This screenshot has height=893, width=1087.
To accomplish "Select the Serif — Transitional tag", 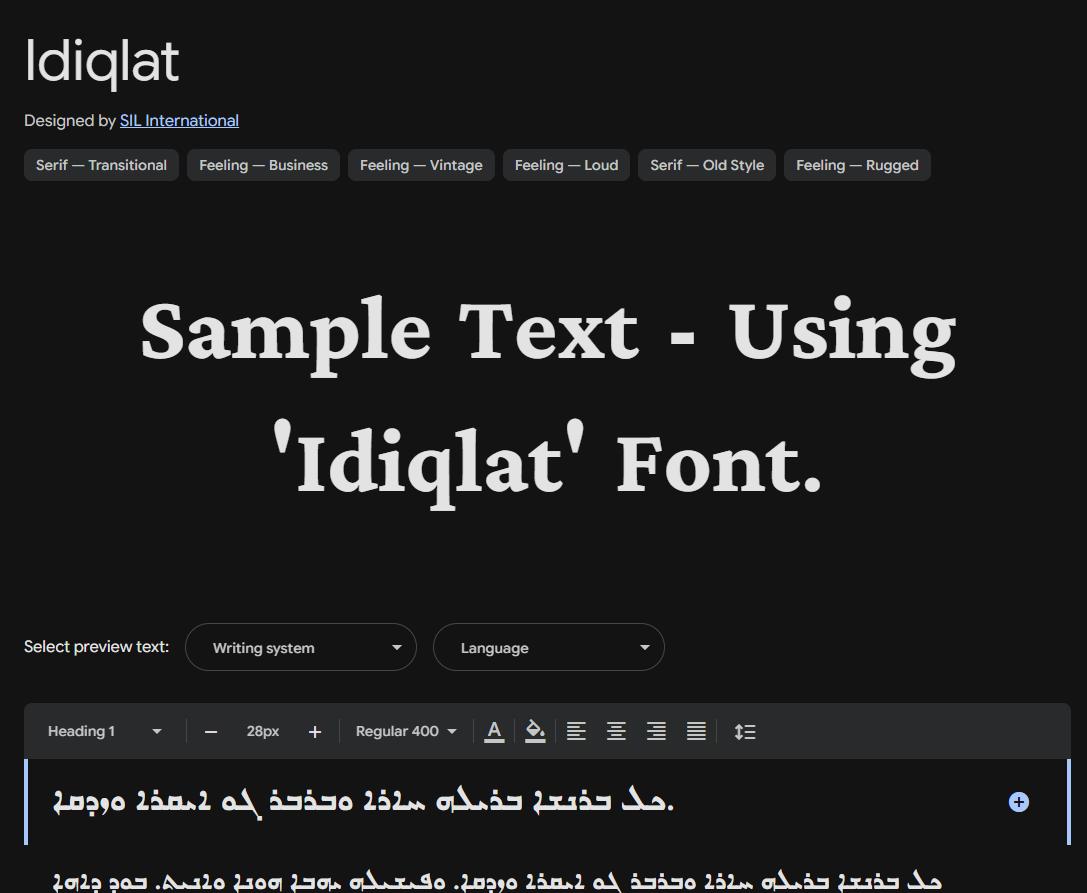I will coord(101,165).
